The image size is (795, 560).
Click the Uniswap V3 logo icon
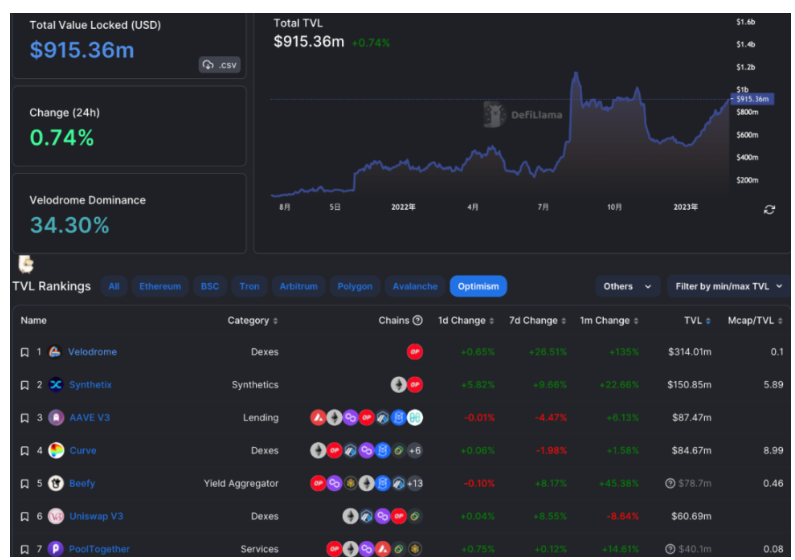click(x=56, y=516)
